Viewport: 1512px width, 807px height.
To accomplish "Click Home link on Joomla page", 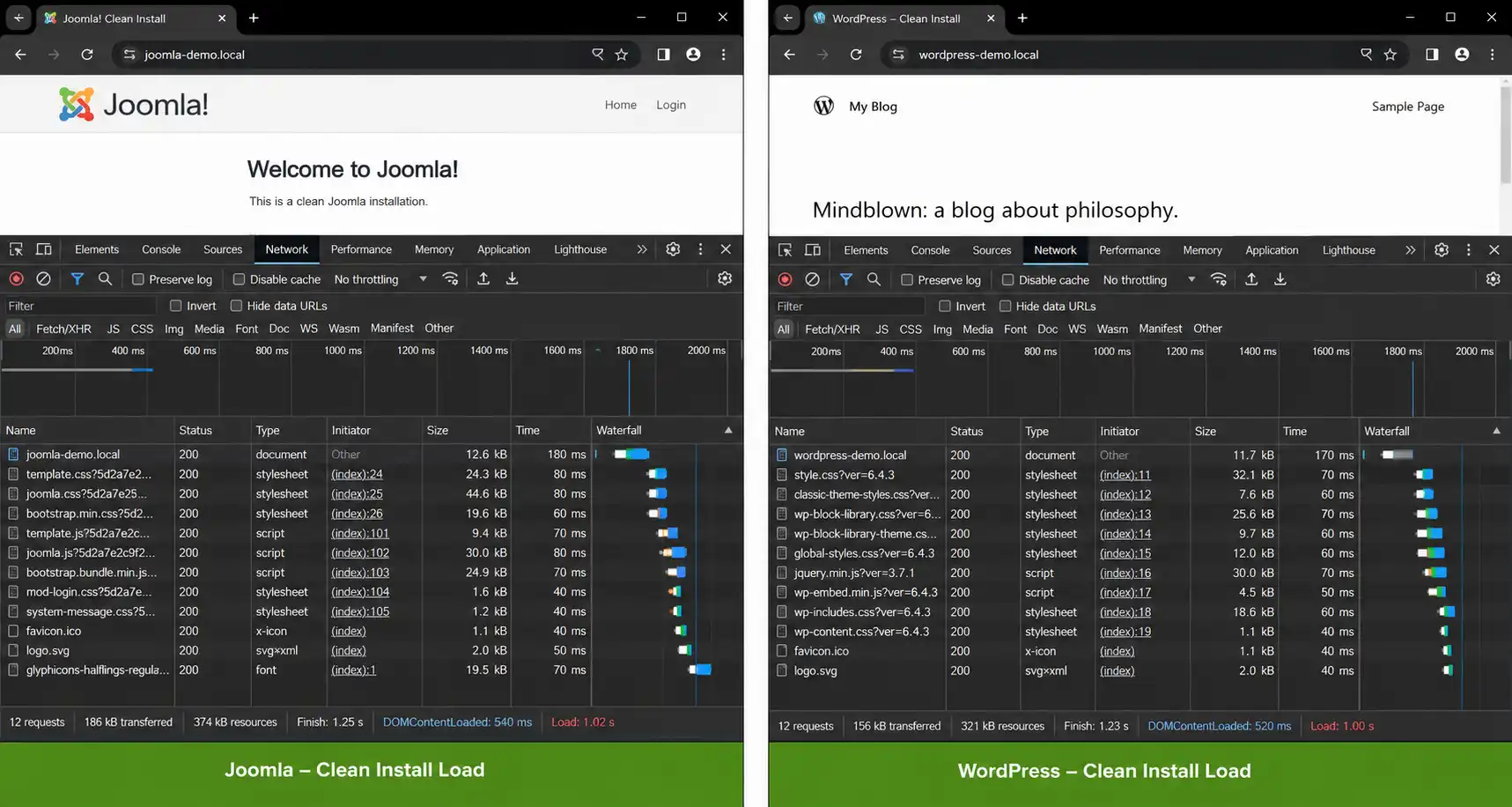I will (621, 105).
